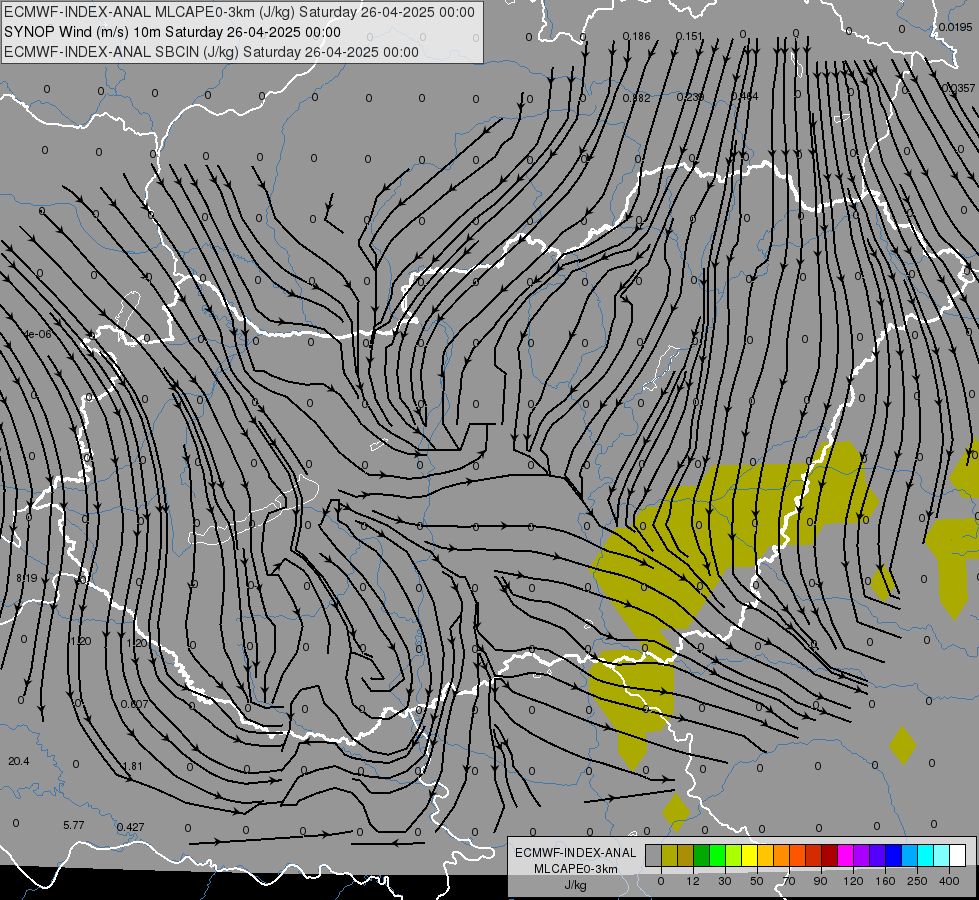
Task: Click the legend tick label 400
Action: [949, 881]
